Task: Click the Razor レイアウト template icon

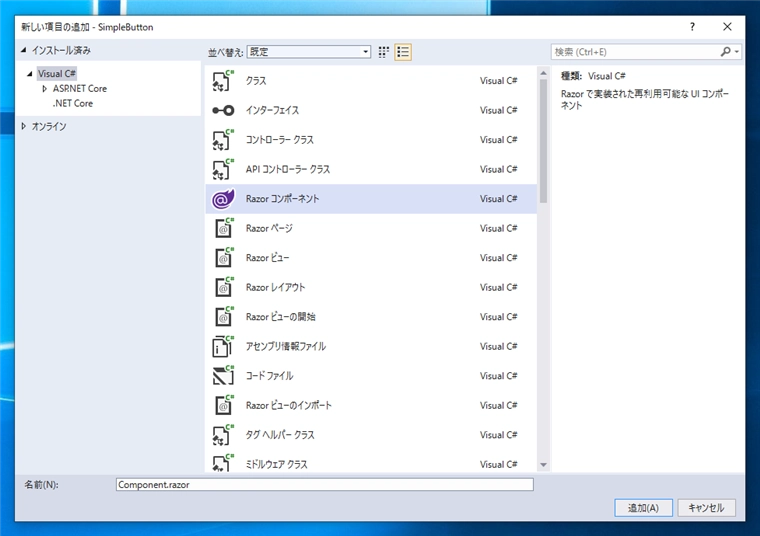Action: (223, 287)
